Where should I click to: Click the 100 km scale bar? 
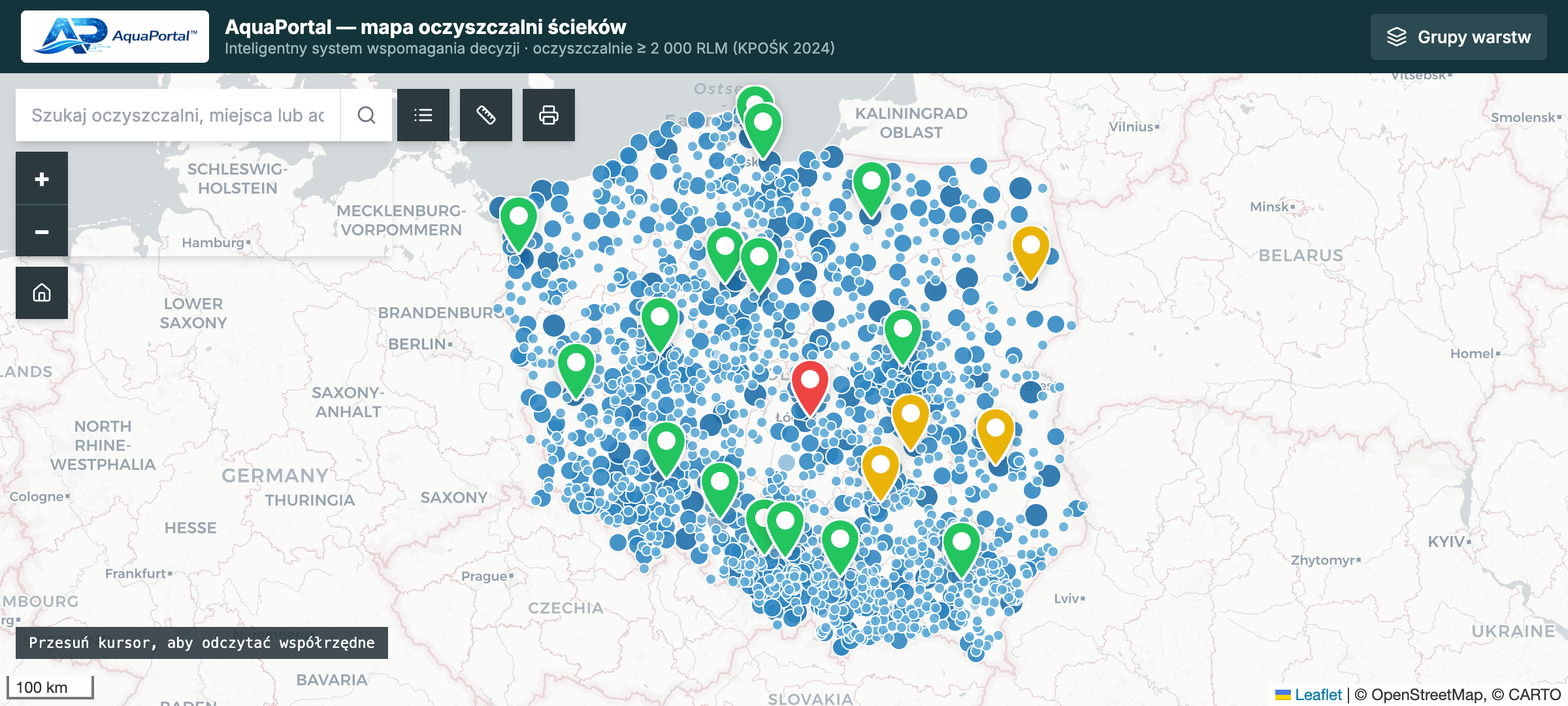50,687
